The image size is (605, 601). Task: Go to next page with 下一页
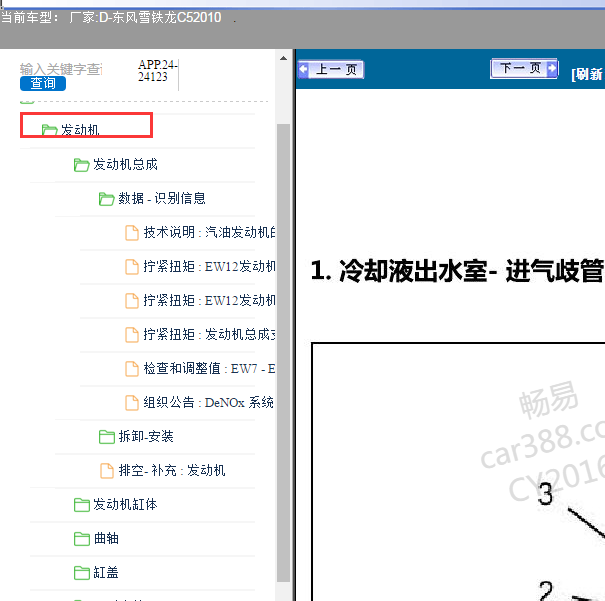click(x=524, y=69)
